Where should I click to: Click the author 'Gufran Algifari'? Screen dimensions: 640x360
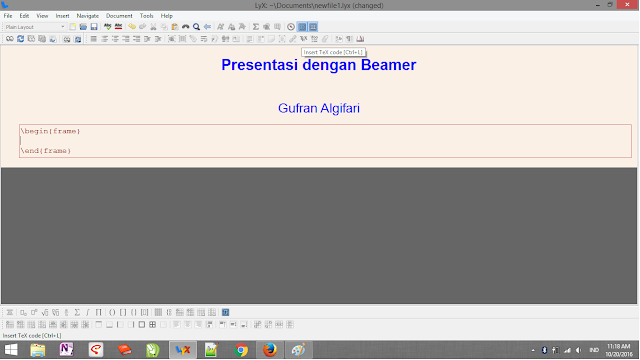[319, 108]
